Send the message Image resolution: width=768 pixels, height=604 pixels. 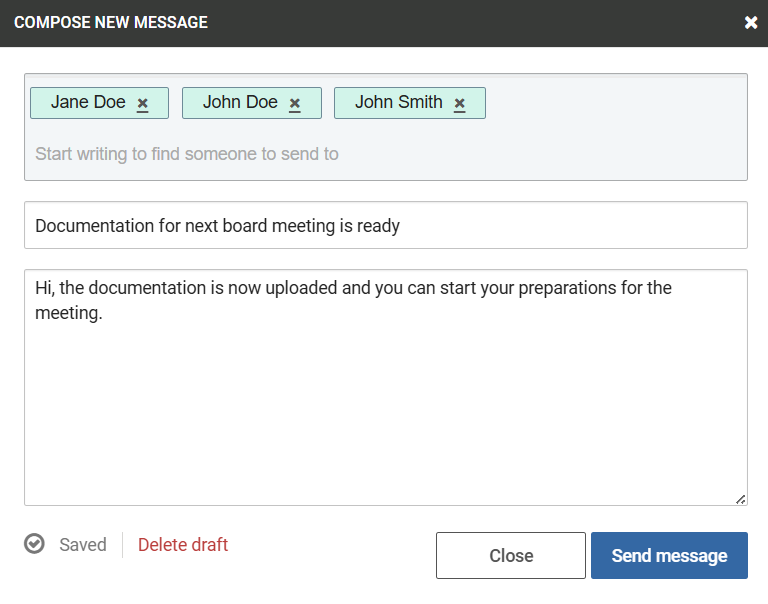(x=669, y=556)
